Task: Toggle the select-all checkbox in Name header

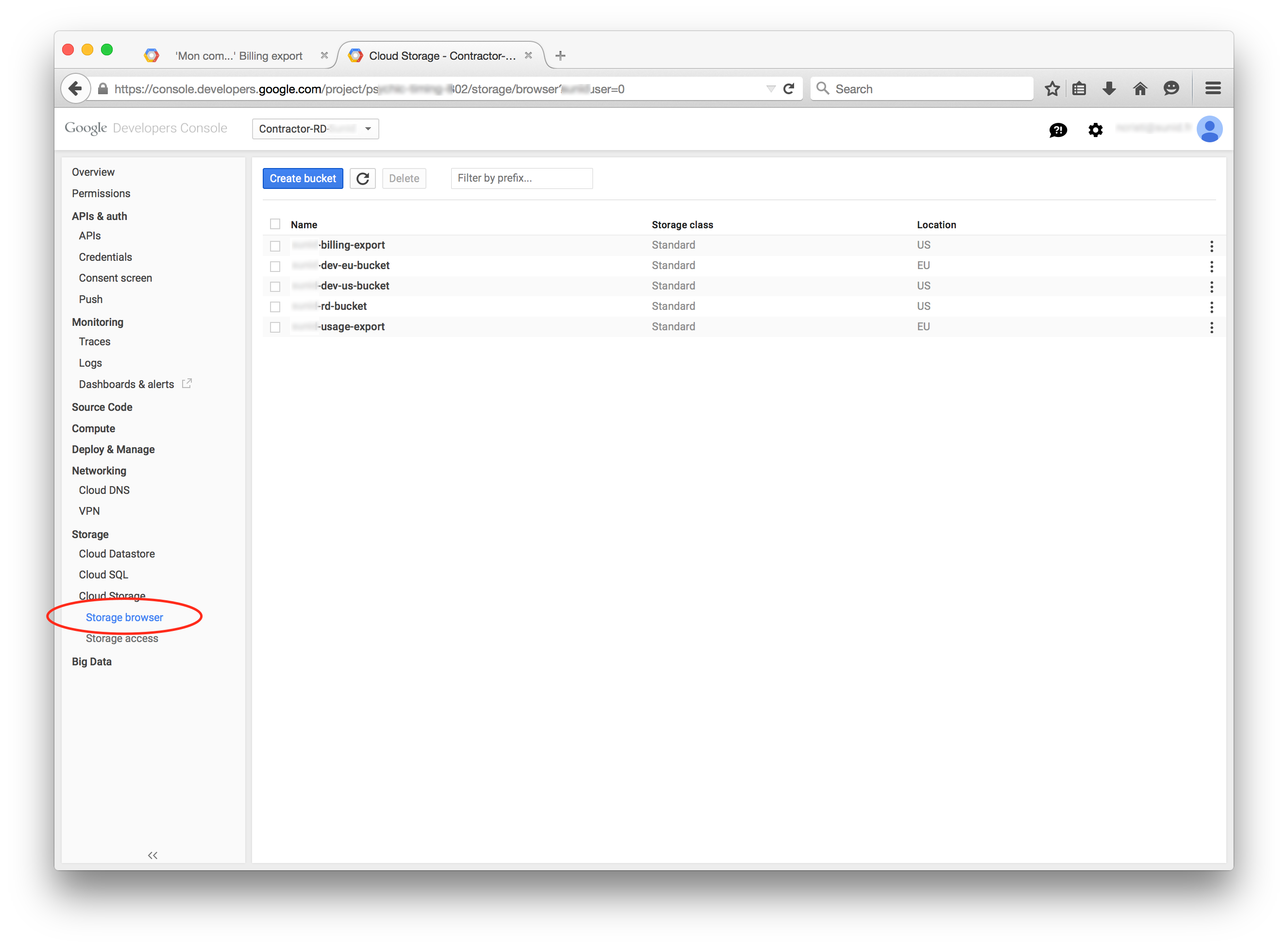Action: (275, 224)
